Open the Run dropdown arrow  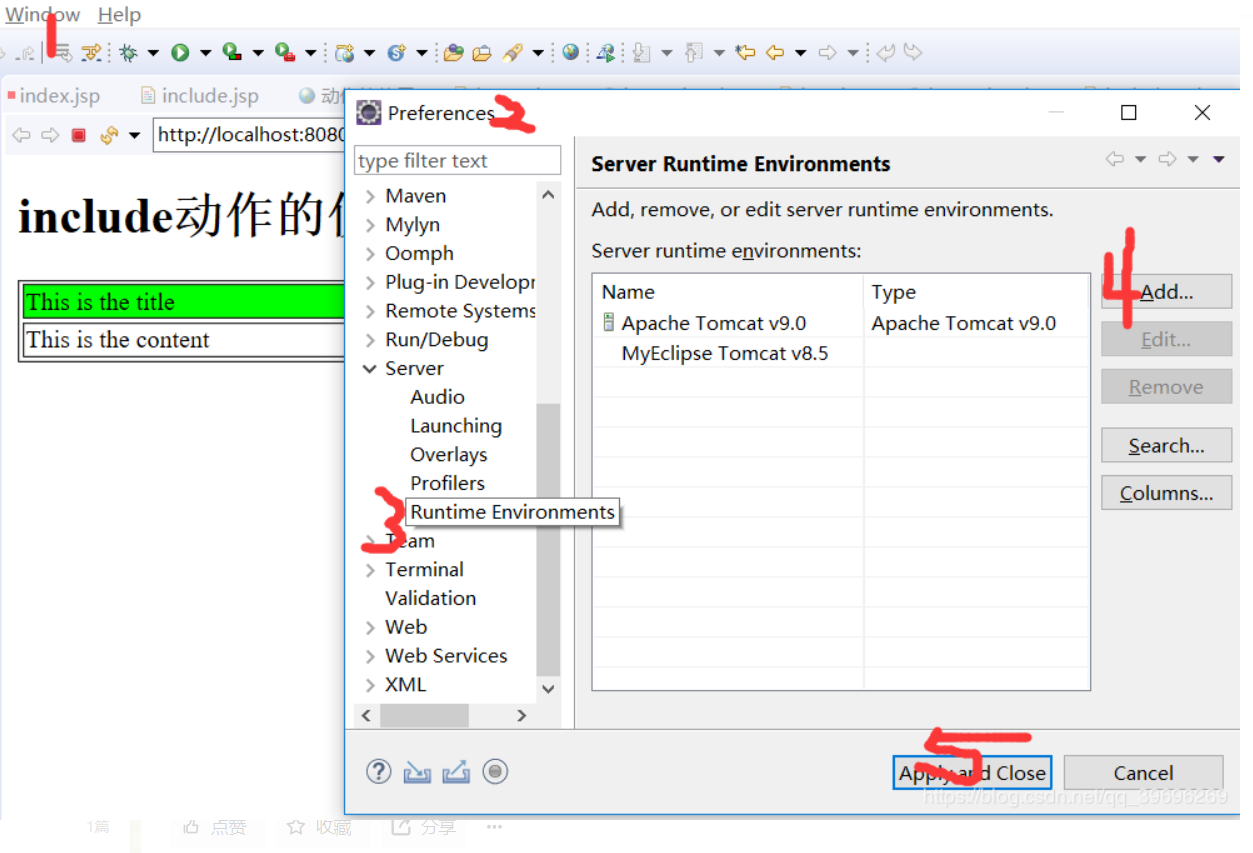205,53
